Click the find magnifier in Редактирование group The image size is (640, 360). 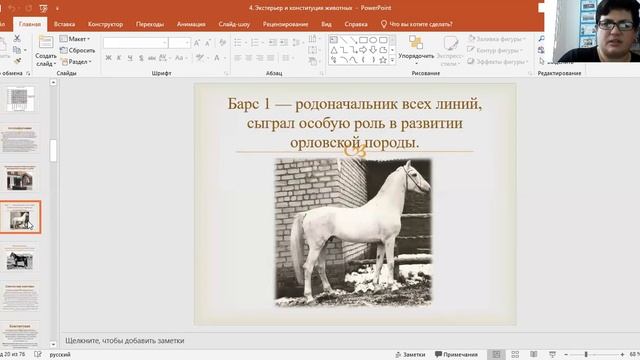pos(542,39)
